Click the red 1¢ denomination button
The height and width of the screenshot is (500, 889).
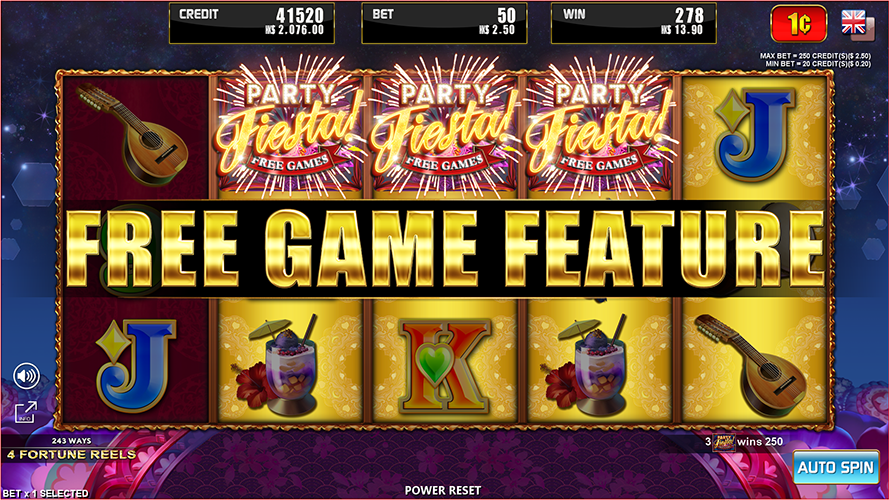click(x=798, y=23)
